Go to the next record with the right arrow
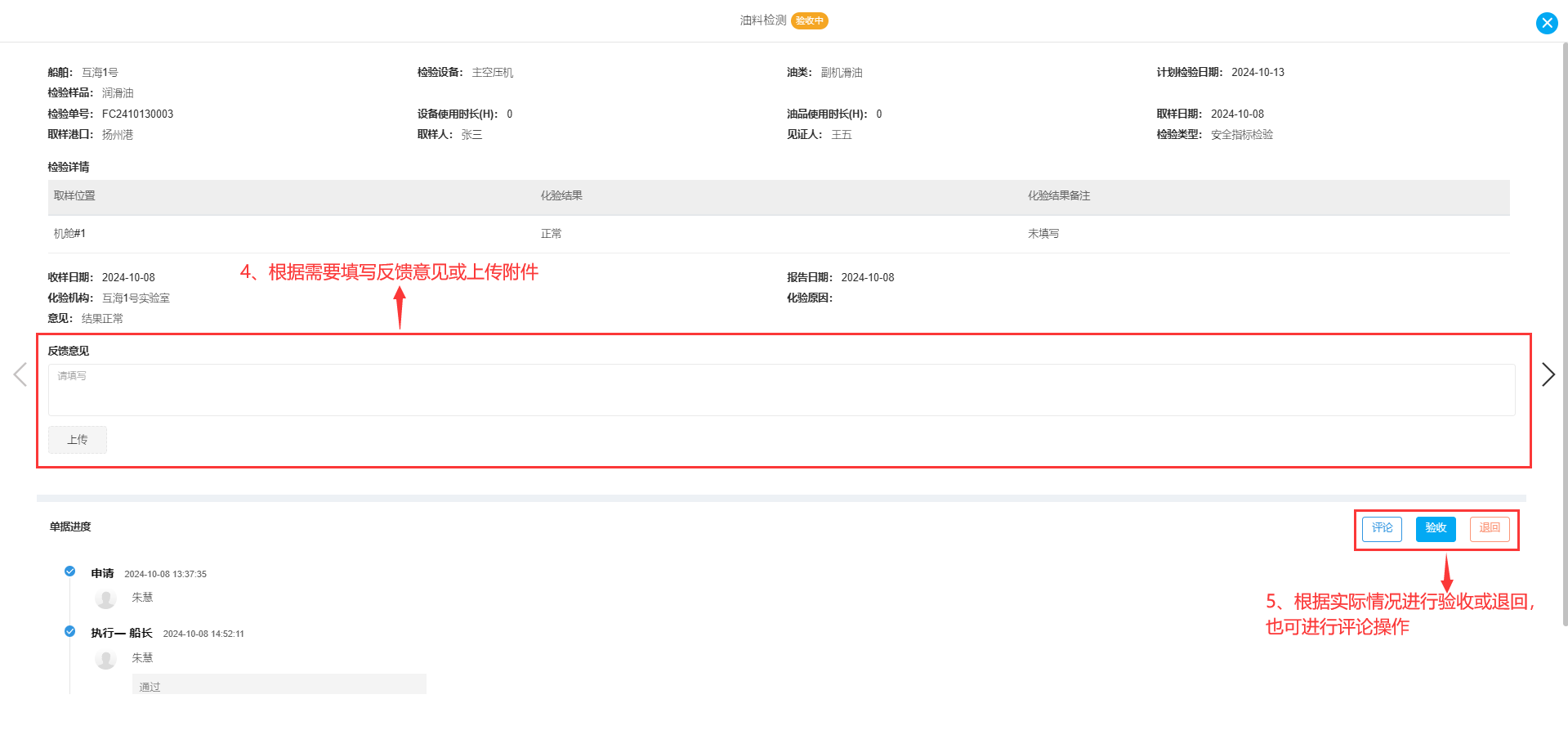The image size is (1568, 744). coord(1548,374)
